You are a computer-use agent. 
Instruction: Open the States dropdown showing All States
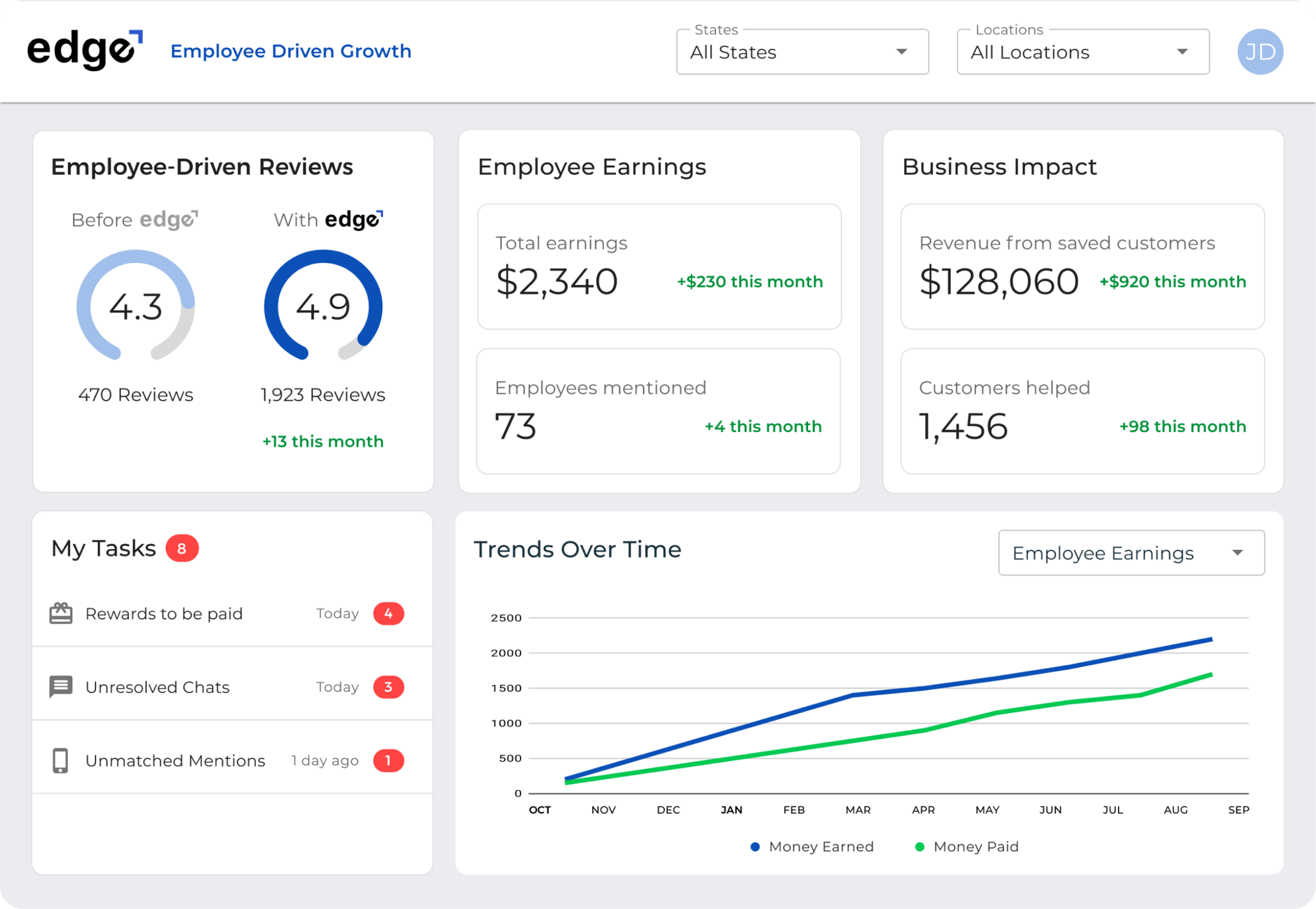pos(802,51)
